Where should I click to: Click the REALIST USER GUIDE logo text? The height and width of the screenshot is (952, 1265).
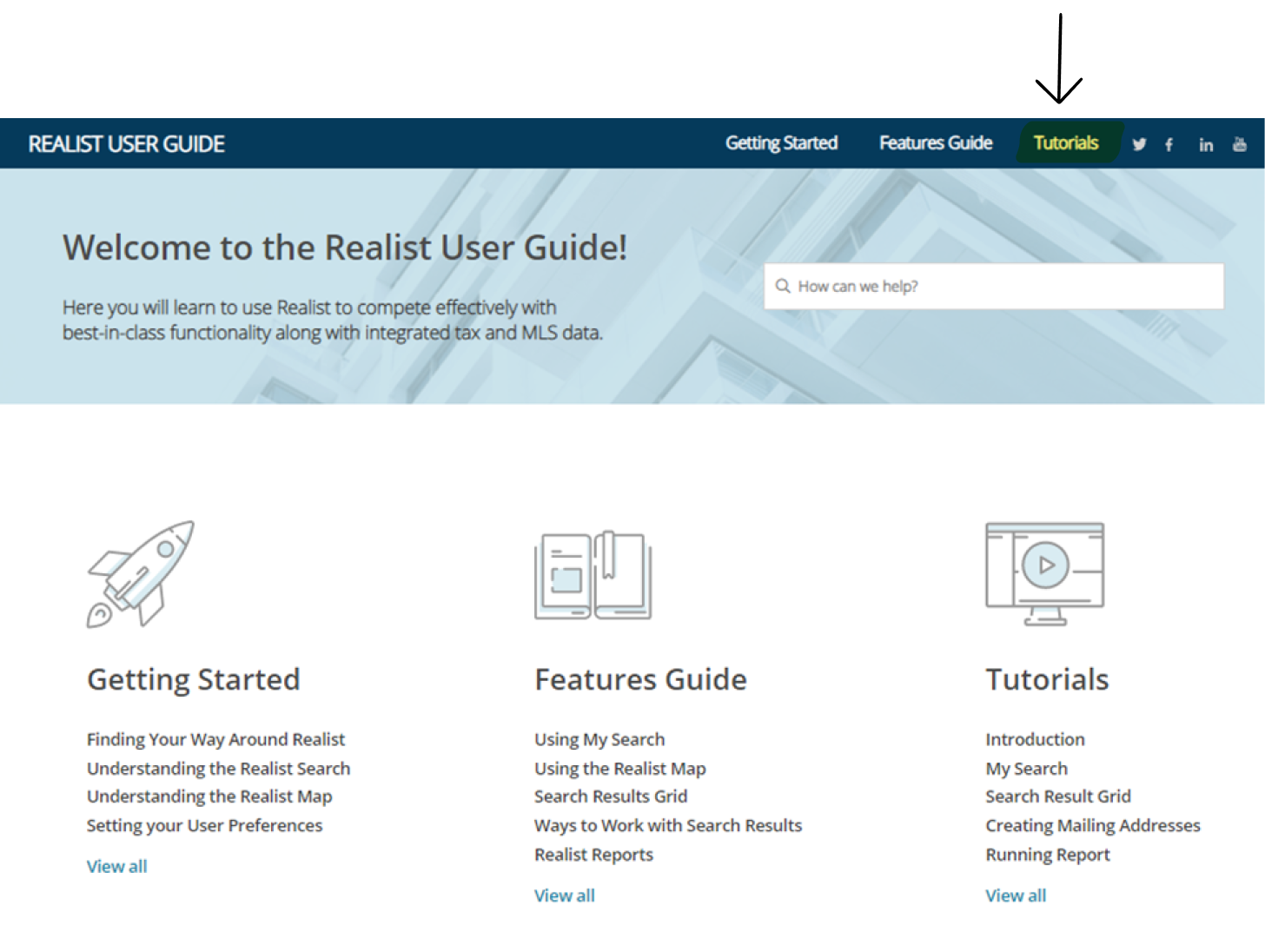coord(127,144)
